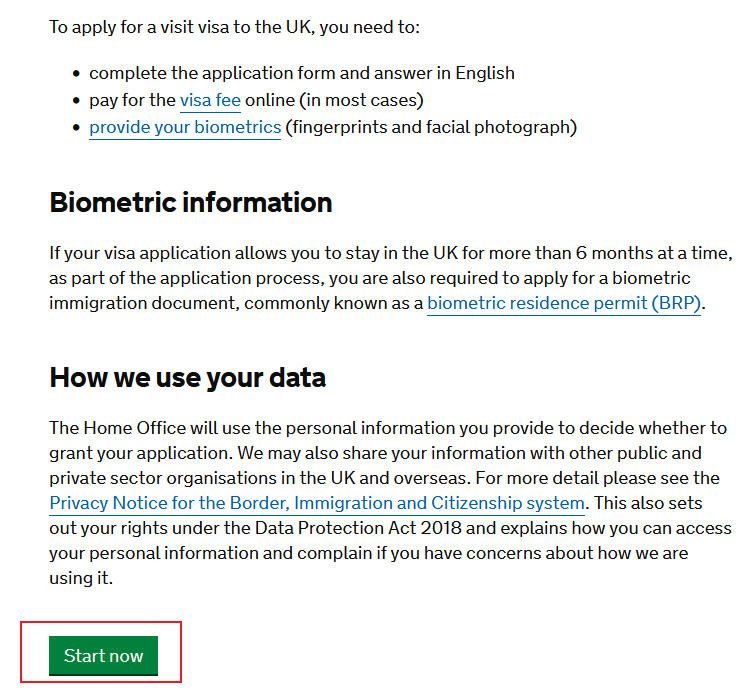The height and width of the screenshot is (690, 755).
Task: Click the green Start now button
Action: (x=103, y=656)
